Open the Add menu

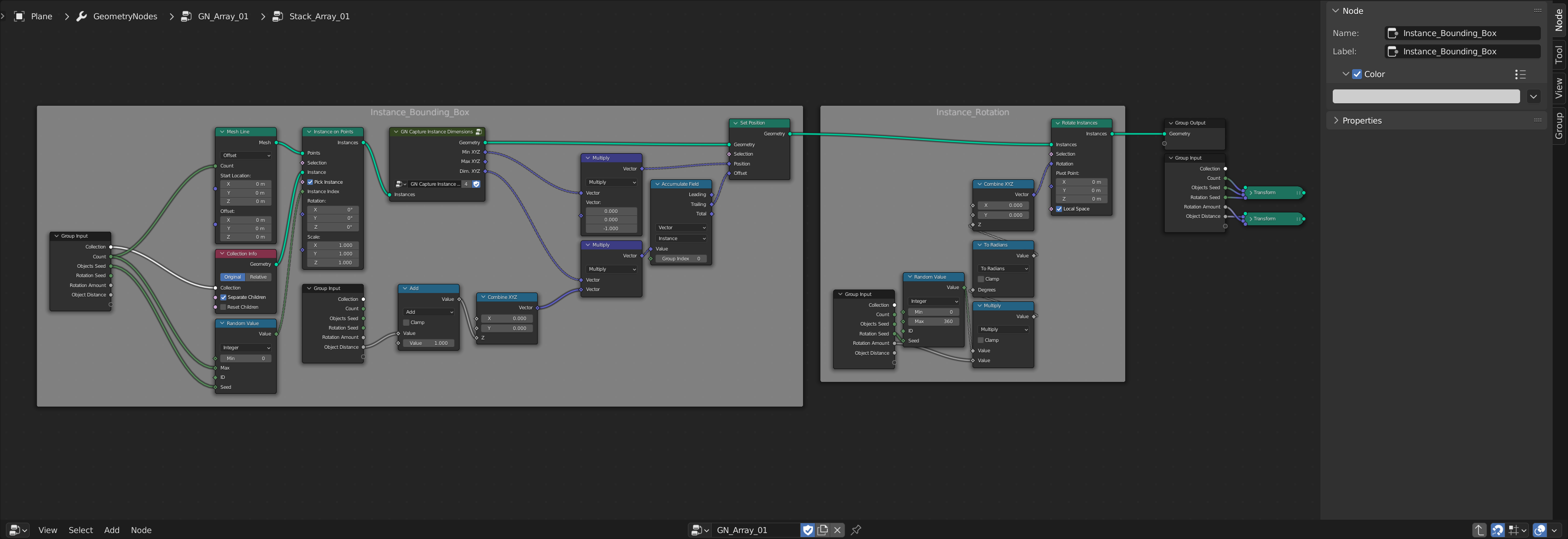coord(111,530)
